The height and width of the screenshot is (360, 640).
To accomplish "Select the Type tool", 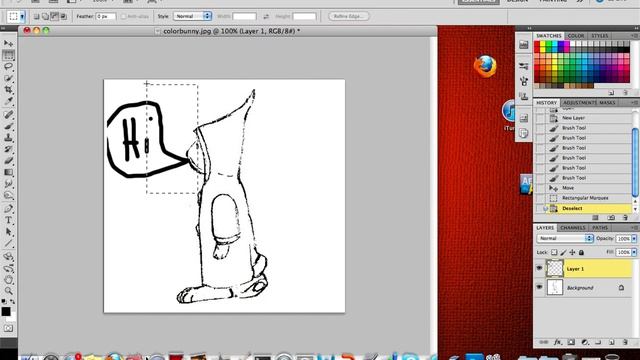I will coord(8,220).
